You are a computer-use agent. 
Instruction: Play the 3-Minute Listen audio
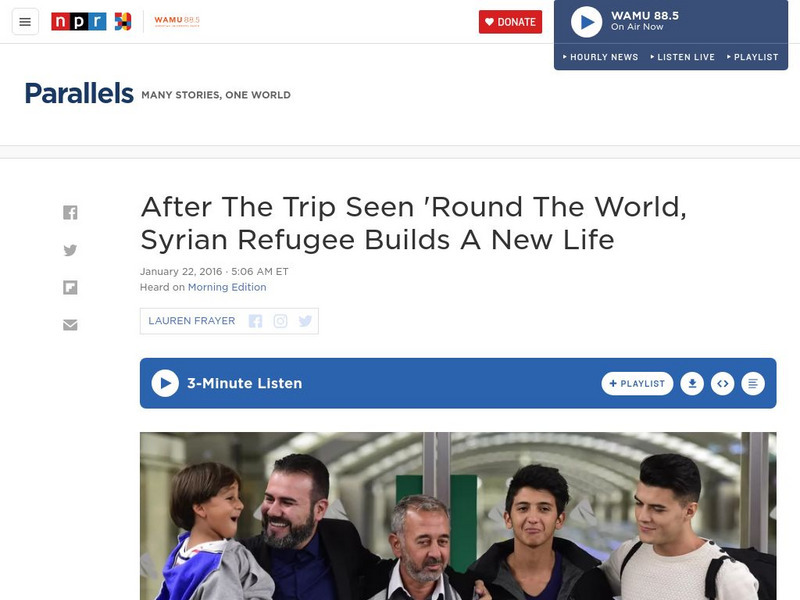click(x=165, y=383)
